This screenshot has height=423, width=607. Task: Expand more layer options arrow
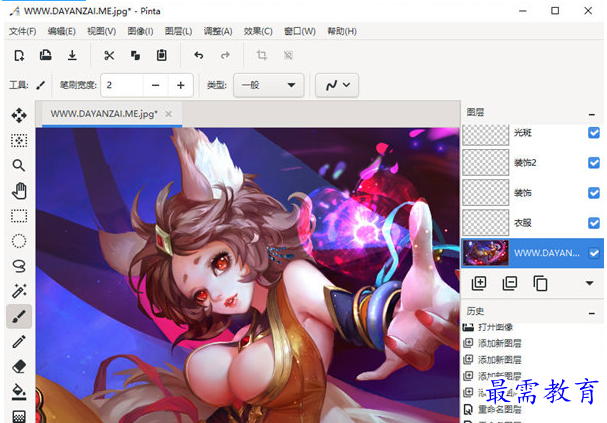click(x=590, y=283)
